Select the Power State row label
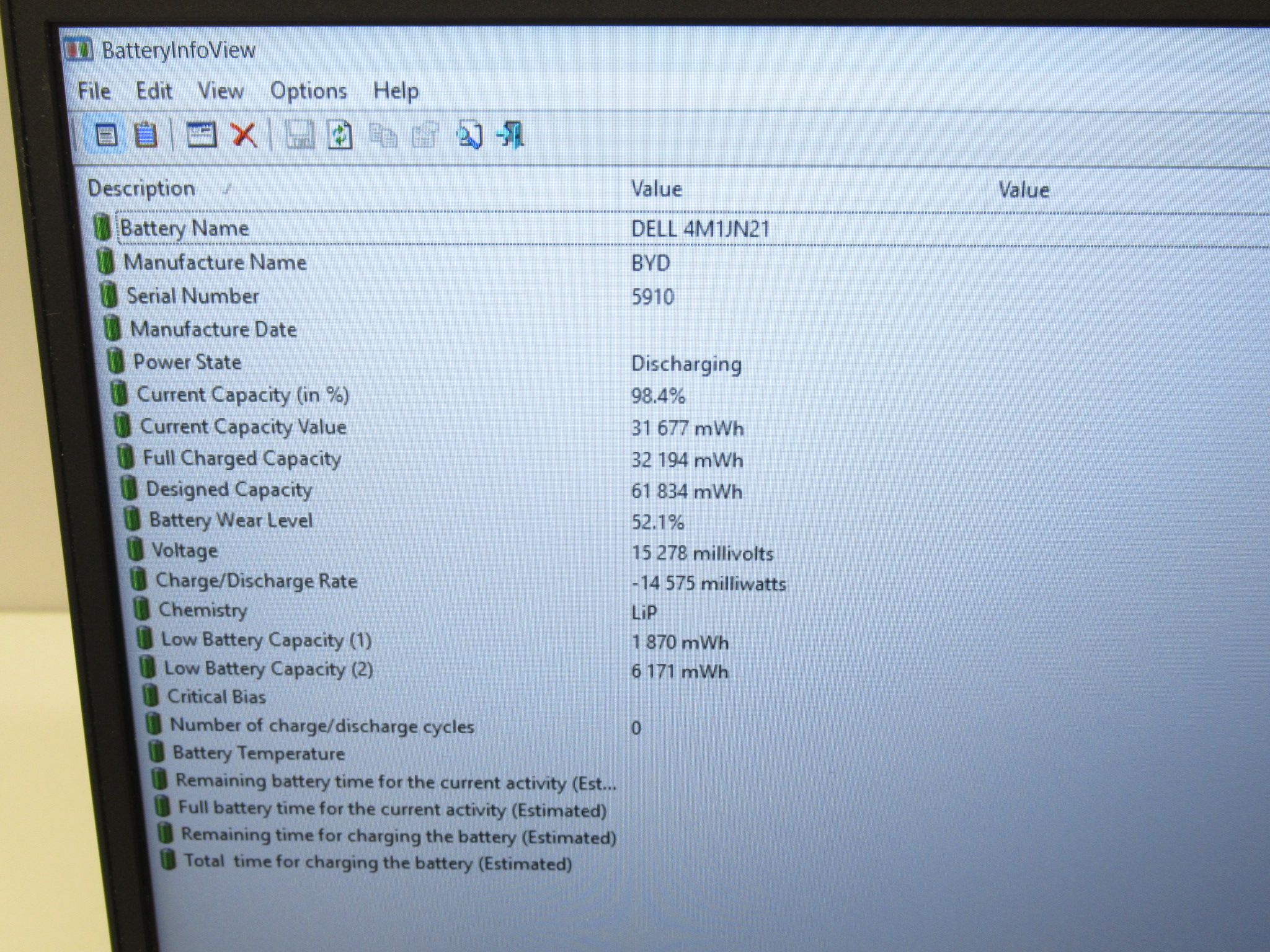The height and width of the screenshot is (952, 1270). [187, 361]
